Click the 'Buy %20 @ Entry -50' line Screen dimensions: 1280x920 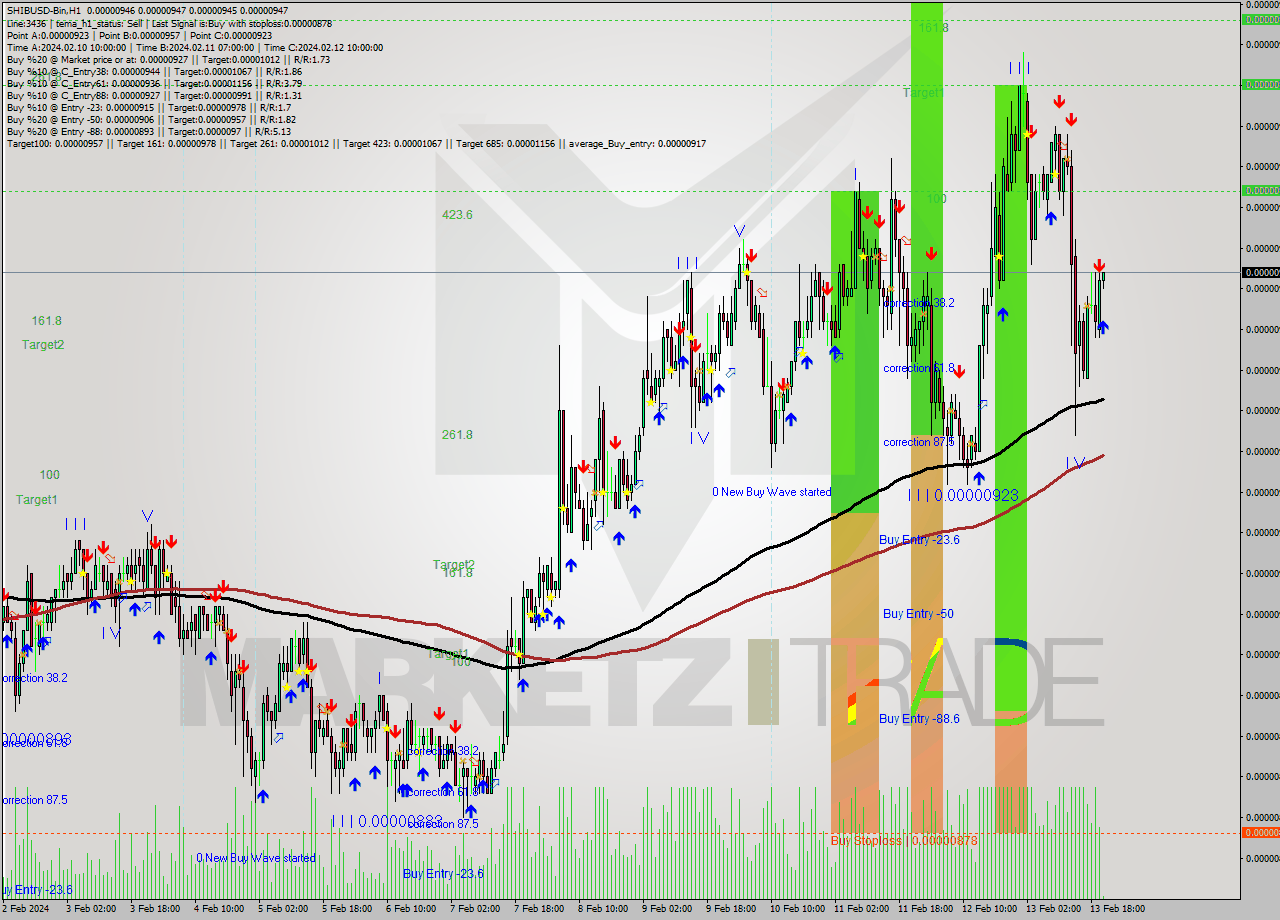(x=151, y=119)
